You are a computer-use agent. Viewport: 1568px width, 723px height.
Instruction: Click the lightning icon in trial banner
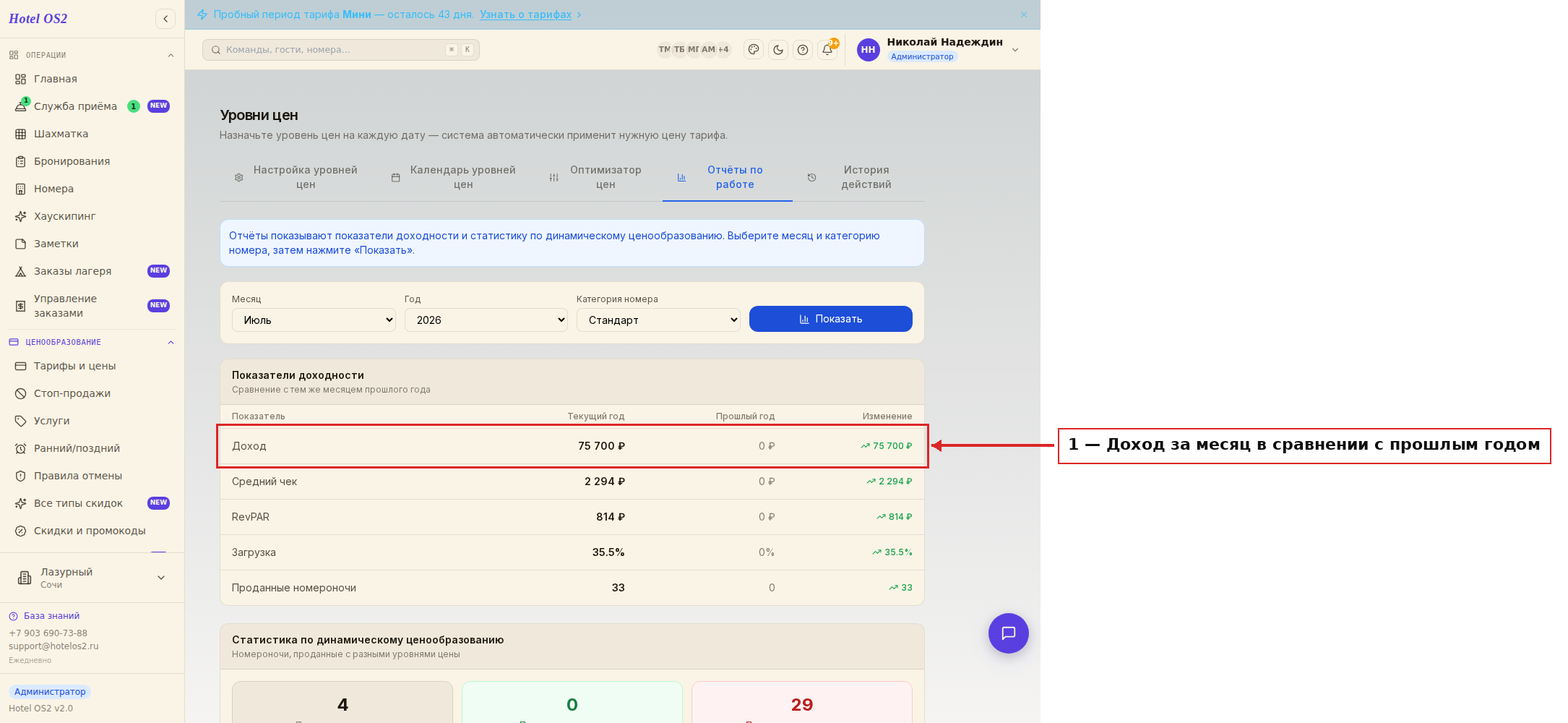(x=202, y=14)
